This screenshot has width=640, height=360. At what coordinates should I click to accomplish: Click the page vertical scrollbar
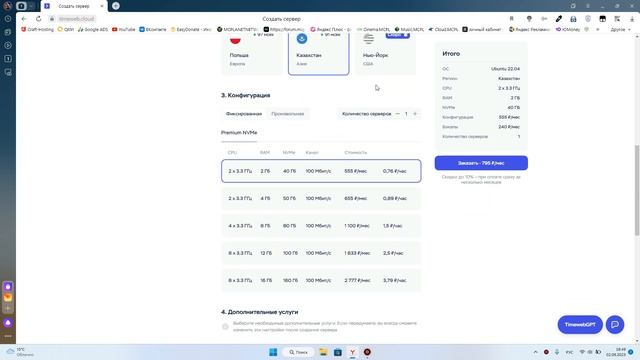tap(637, 190)
